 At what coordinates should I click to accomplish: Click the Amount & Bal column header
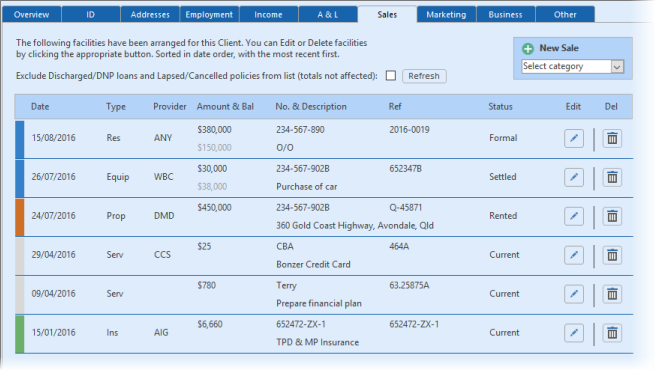(x=225, y=107)
